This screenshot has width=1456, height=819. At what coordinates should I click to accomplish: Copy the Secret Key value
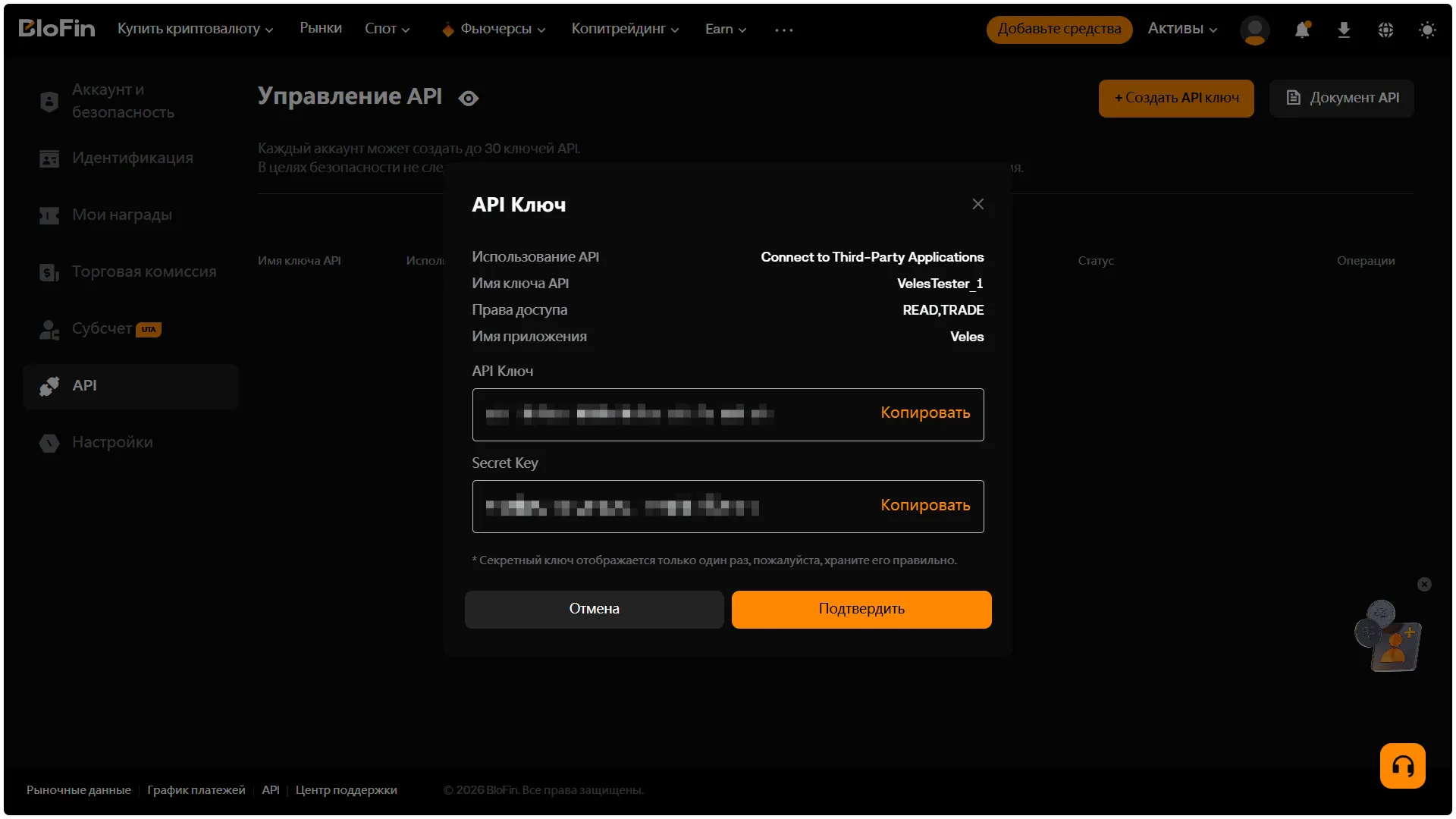[x=925, y=506]
